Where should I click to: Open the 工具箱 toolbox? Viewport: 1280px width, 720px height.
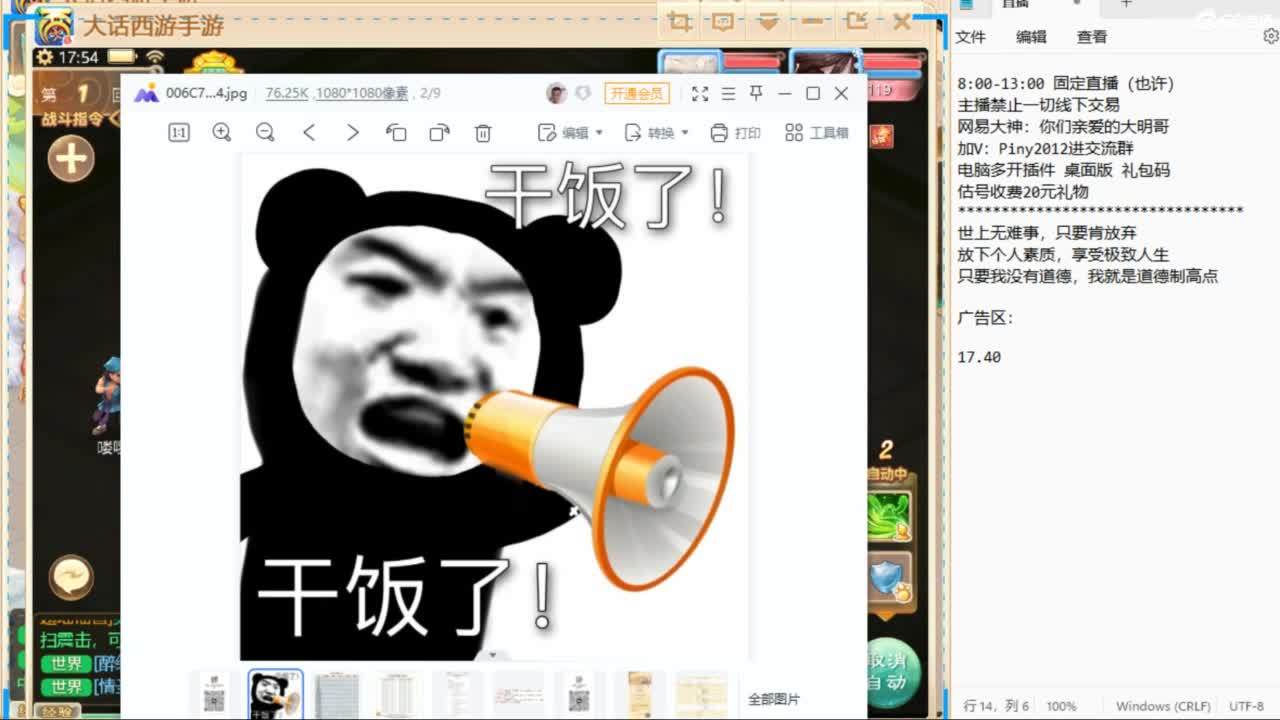(817, 132)
